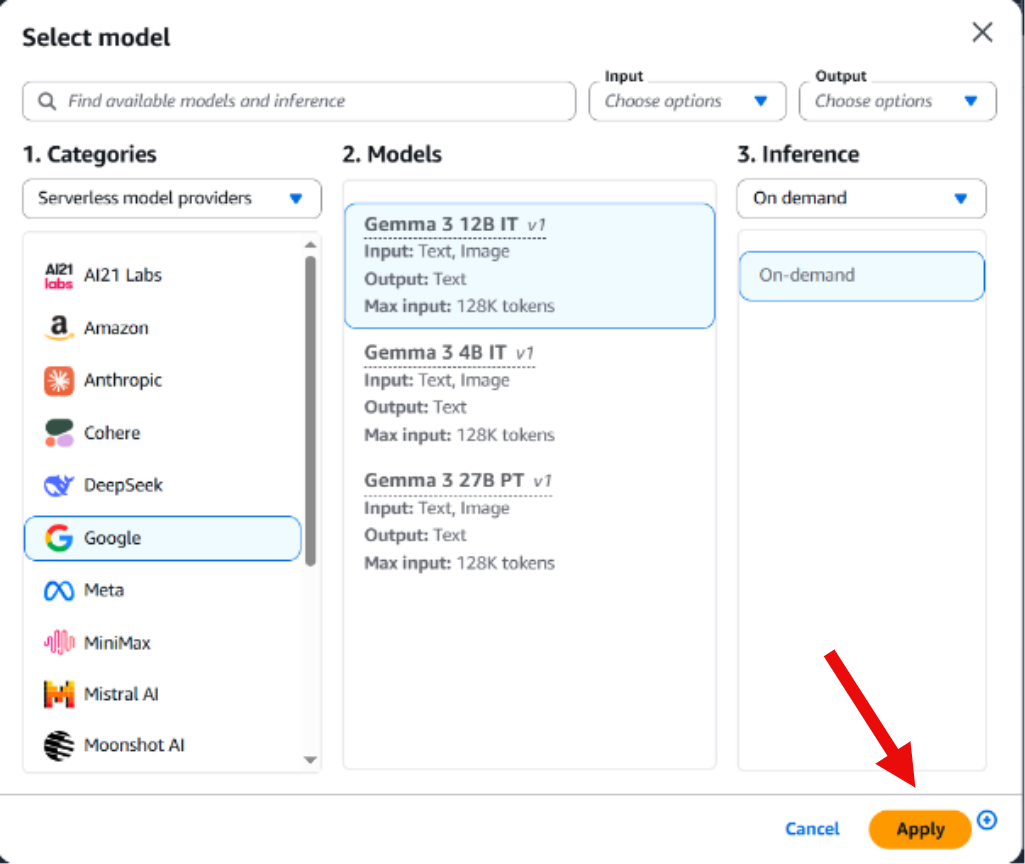Click the down arrow of categories scrollbar
This screenshot has height=864, width=1025.
(311, 760)
